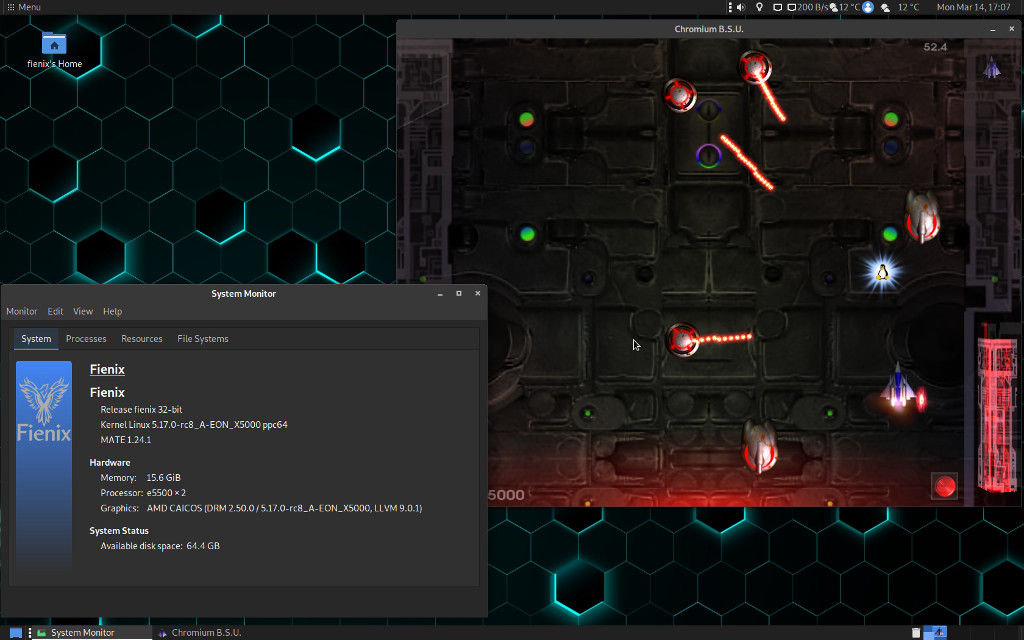The height and width of the screenshot is (640, 1024).
Task: Click the underlined Fienix heading link
Action: 107,370
